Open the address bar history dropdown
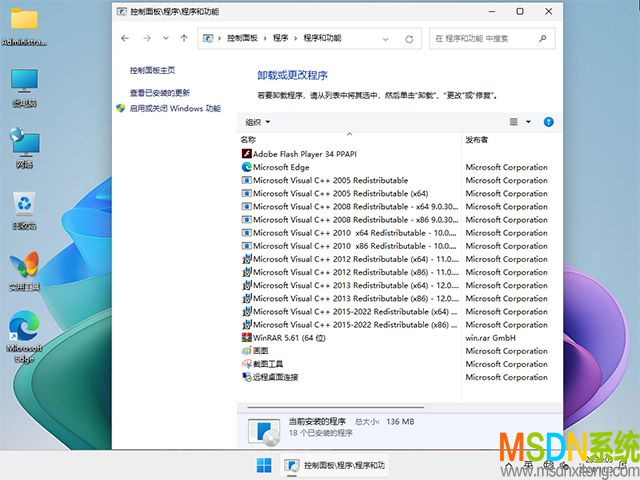Screen dimensions: 640x480 [385, 39]
